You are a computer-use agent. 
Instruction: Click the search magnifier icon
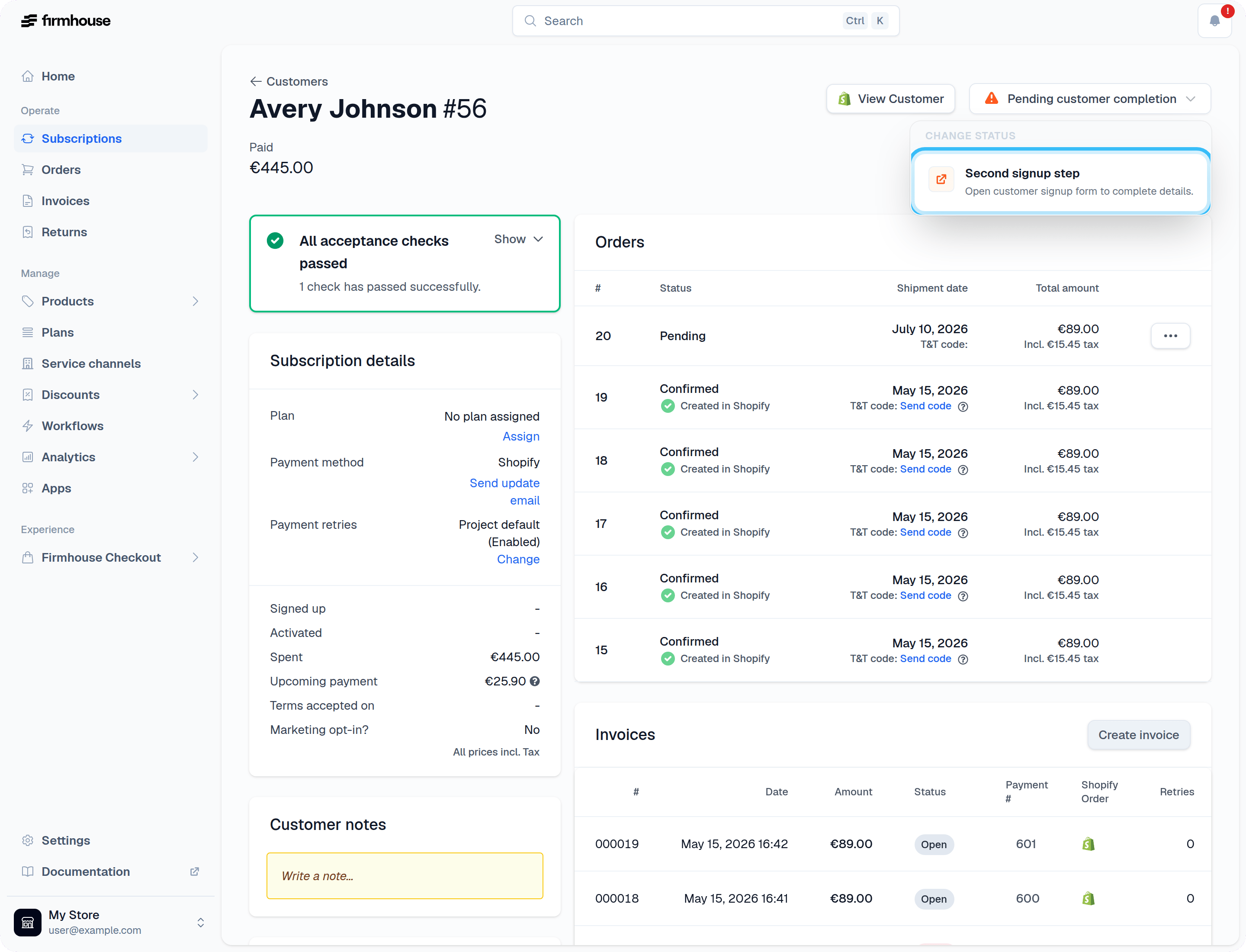click(530, 21)
